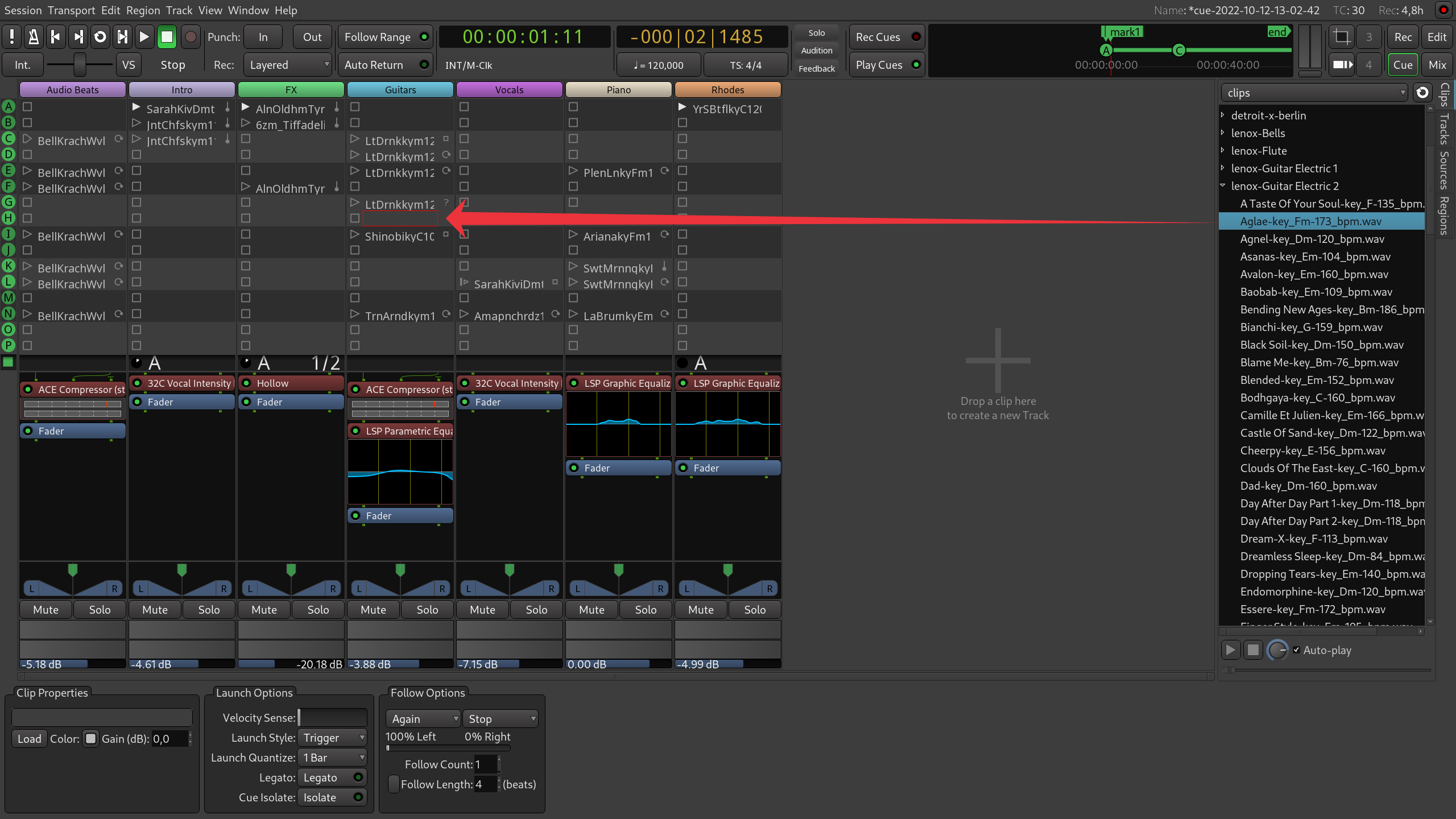1456x819 pixels.
Task: Click the crop-shaped zoom-to-session icon
Action: pos(1342,37)
